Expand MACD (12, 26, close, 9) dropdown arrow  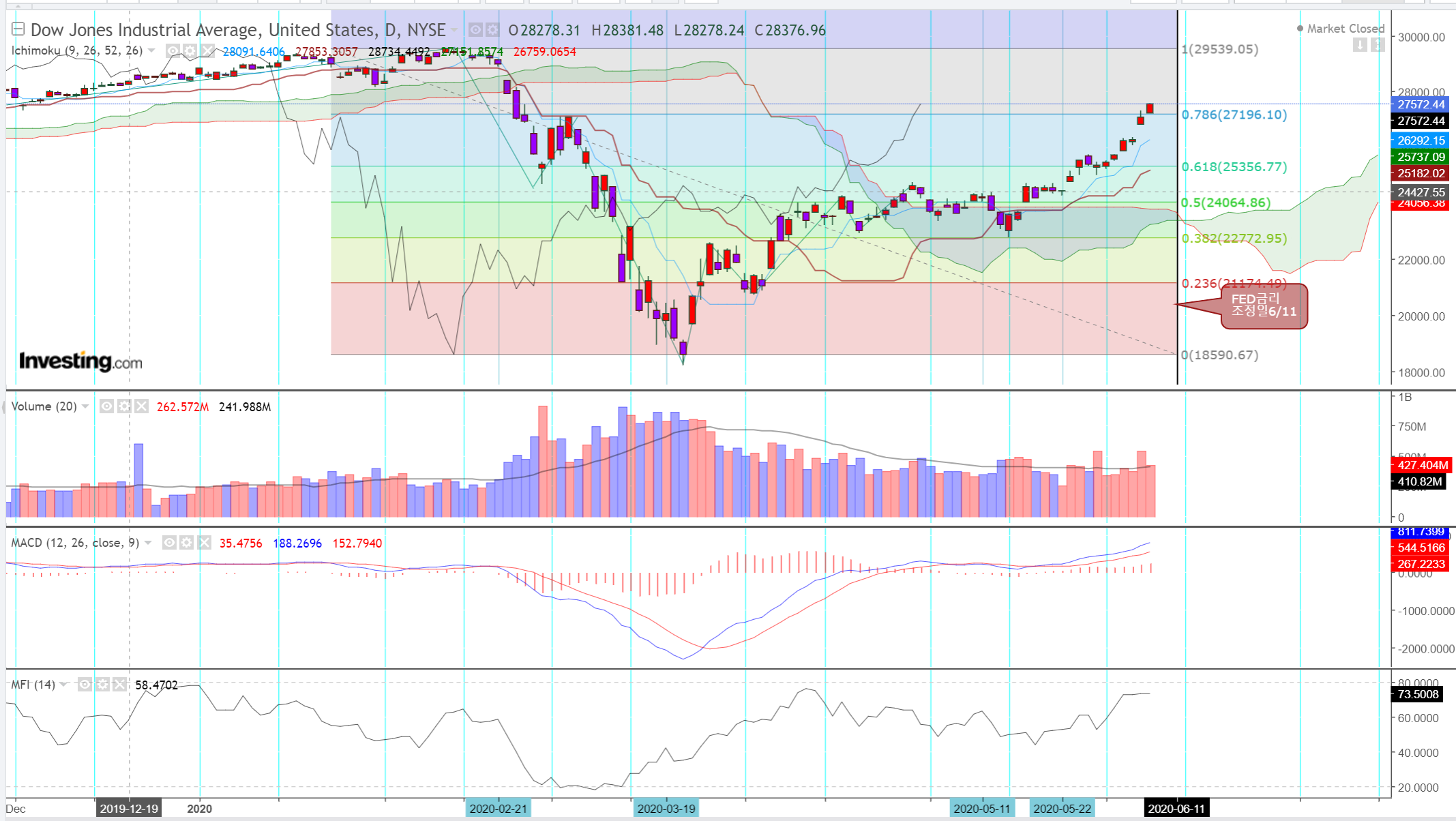click(x=148, y=543)
